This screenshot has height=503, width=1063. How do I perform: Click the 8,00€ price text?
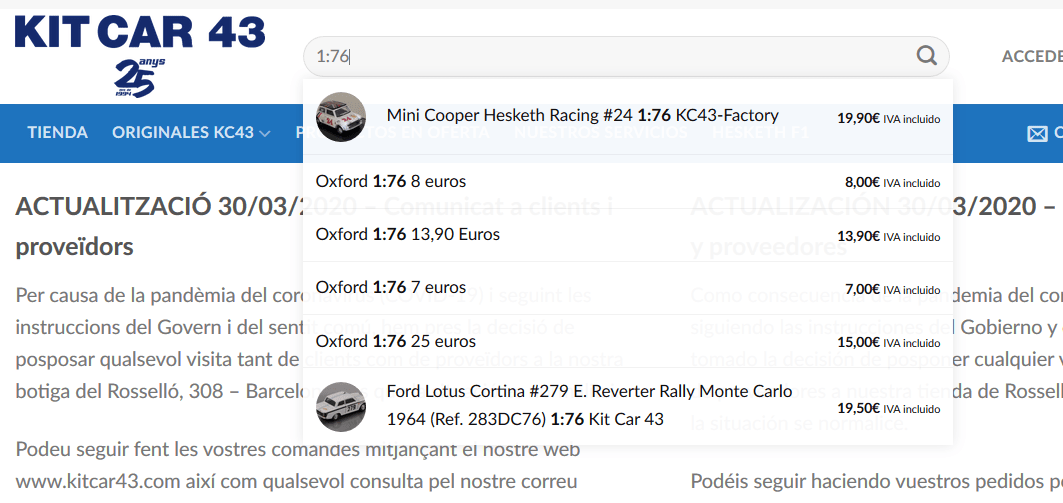point(862,182)
